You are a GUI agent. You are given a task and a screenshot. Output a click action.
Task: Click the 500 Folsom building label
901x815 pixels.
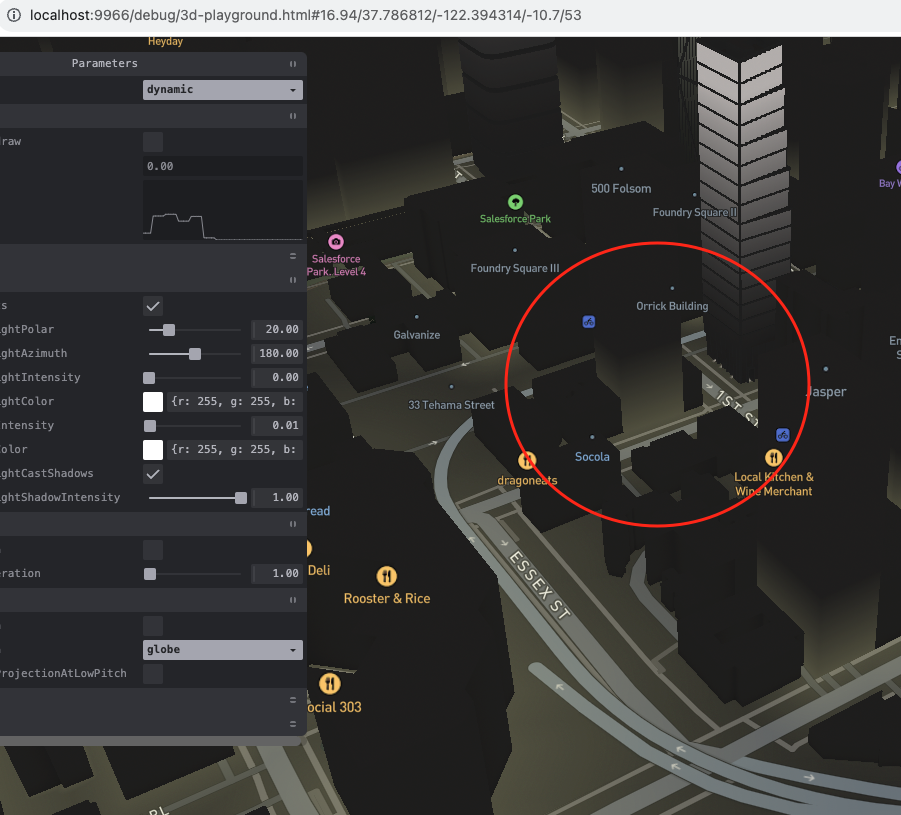coord(620,188)
